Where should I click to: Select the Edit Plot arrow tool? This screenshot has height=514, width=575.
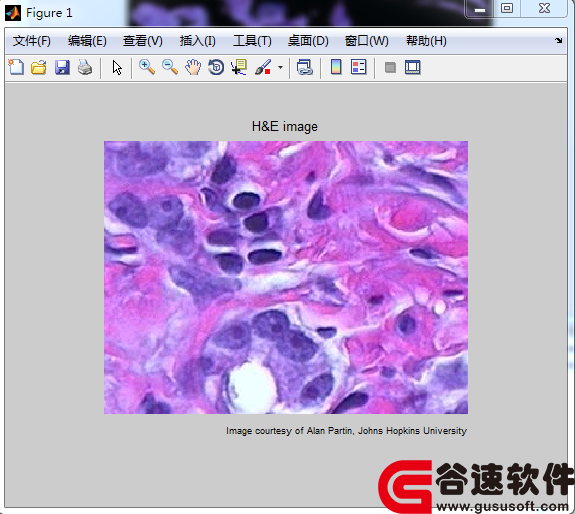click(x=117, y=67)
